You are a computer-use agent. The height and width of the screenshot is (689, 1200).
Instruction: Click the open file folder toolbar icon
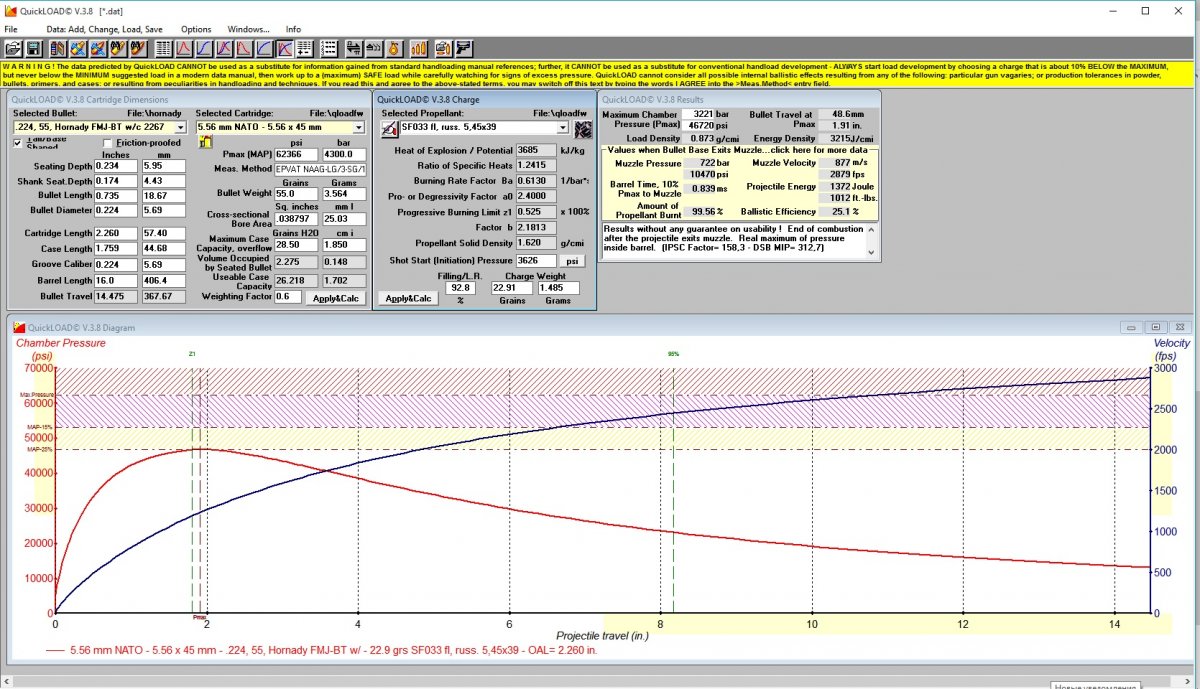(x=13, y=48)
